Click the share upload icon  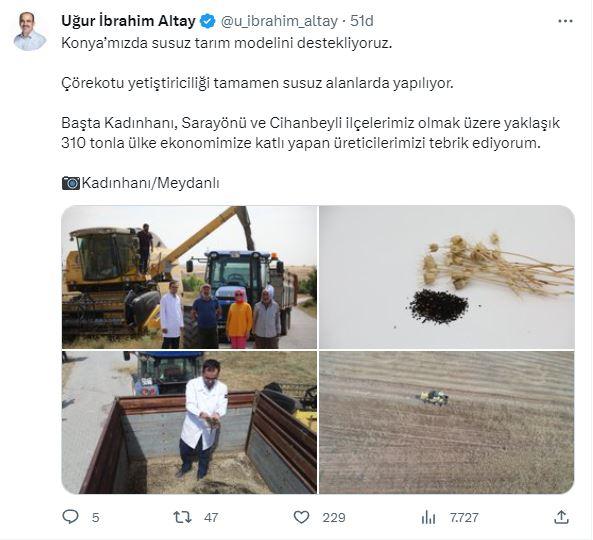562,517
